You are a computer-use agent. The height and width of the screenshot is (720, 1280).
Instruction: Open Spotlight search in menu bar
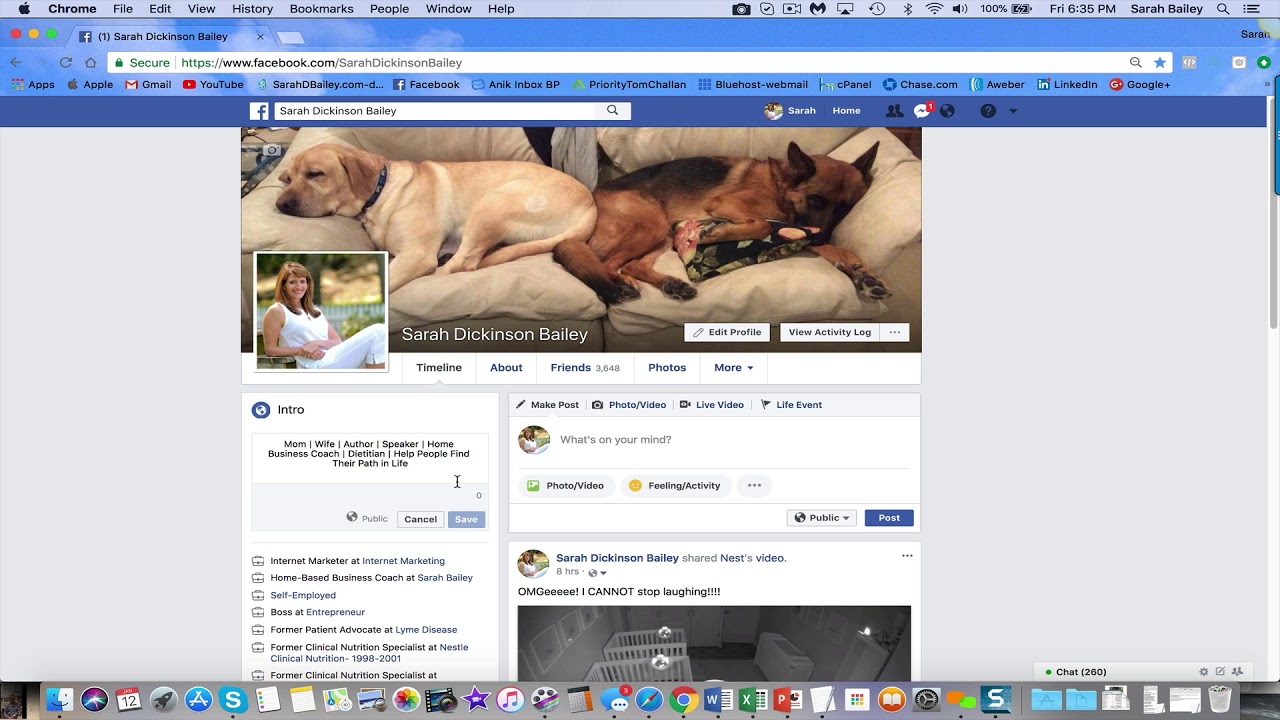[1223, 9]
